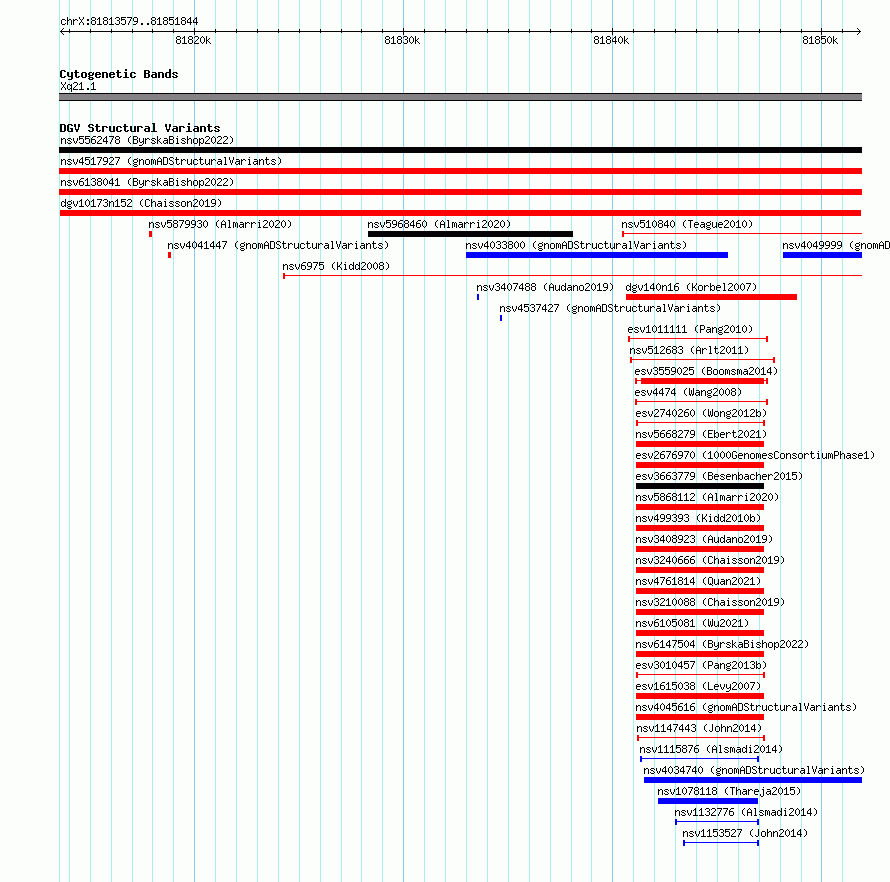Click the black bar of nsv5968460
This screenshot has height=882, width=890.
click(470, 234)
